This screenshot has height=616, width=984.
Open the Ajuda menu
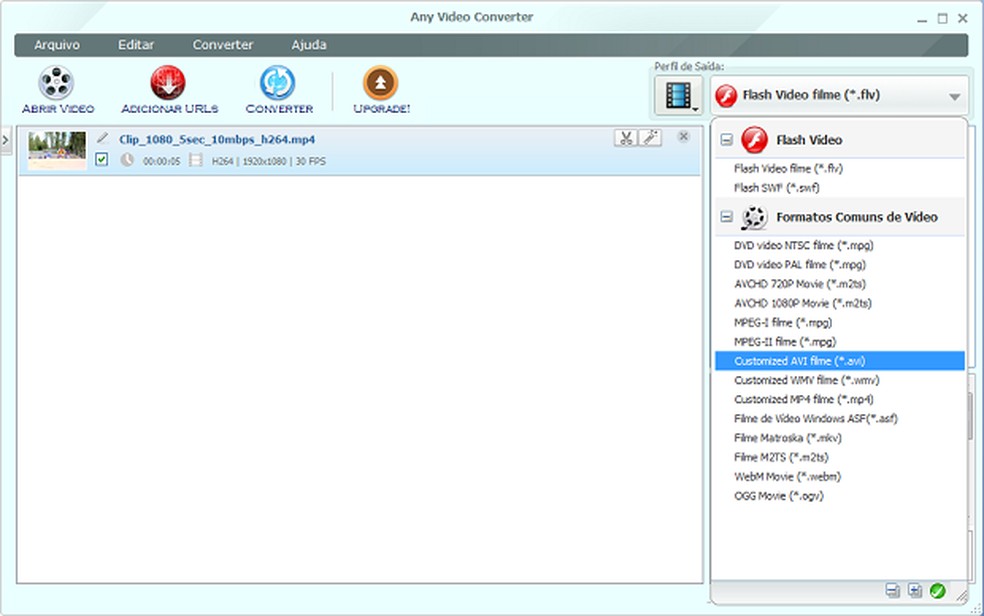pyautogui.click(x=308, y=45)
